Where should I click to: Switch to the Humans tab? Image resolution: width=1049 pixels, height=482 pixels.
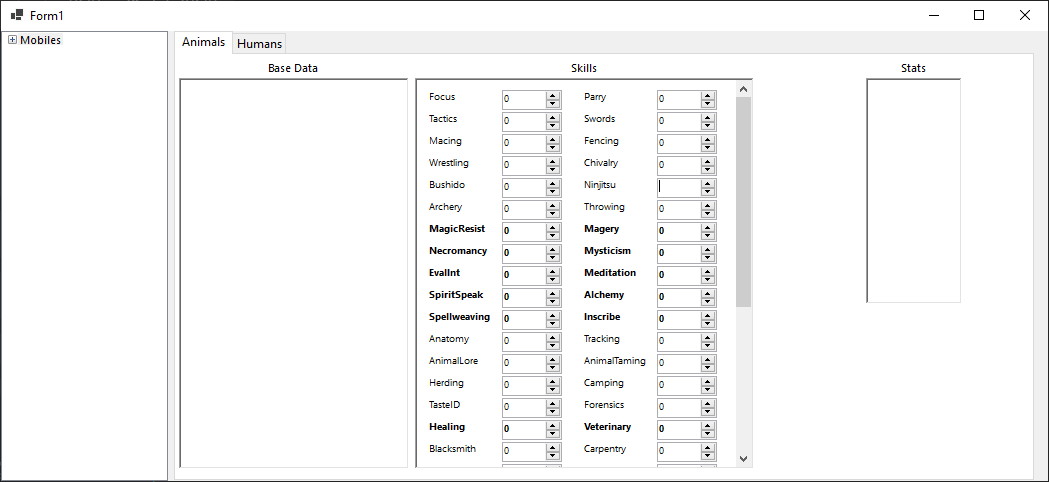tap(259, 44)
